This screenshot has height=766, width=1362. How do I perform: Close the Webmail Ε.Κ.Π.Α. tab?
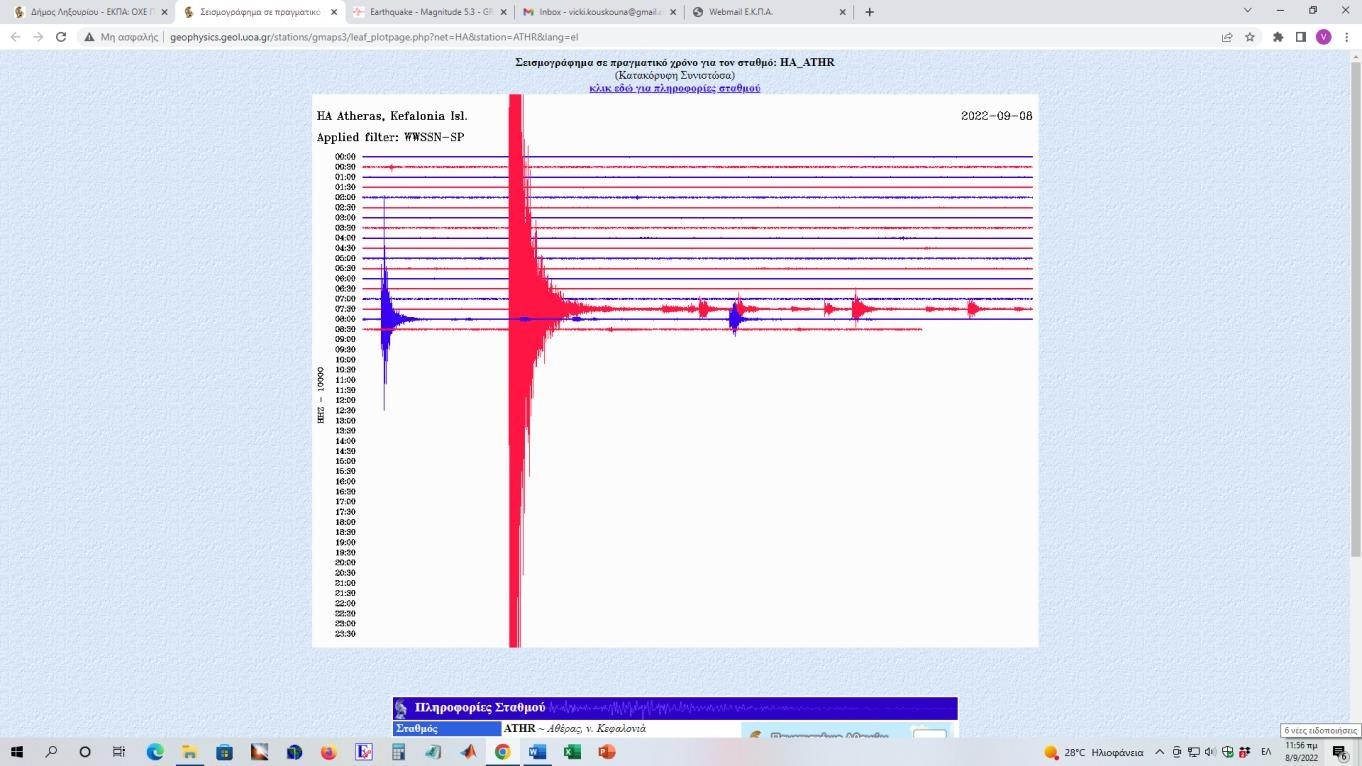843,12
